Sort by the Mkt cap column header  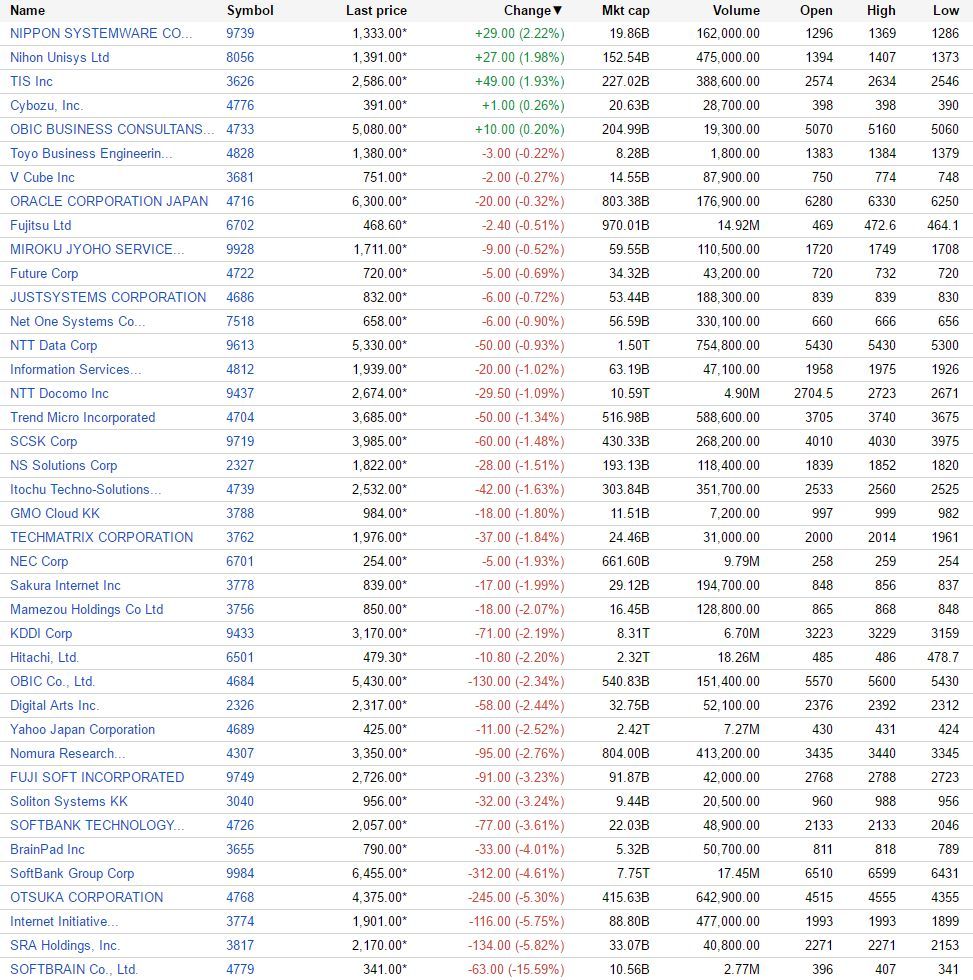pyautogui.click(x=626, y=11)
